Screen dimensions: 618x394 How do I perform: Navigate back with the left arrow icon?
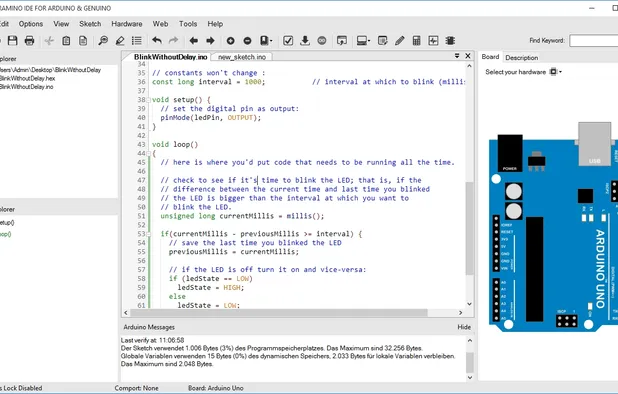(194, 41)
